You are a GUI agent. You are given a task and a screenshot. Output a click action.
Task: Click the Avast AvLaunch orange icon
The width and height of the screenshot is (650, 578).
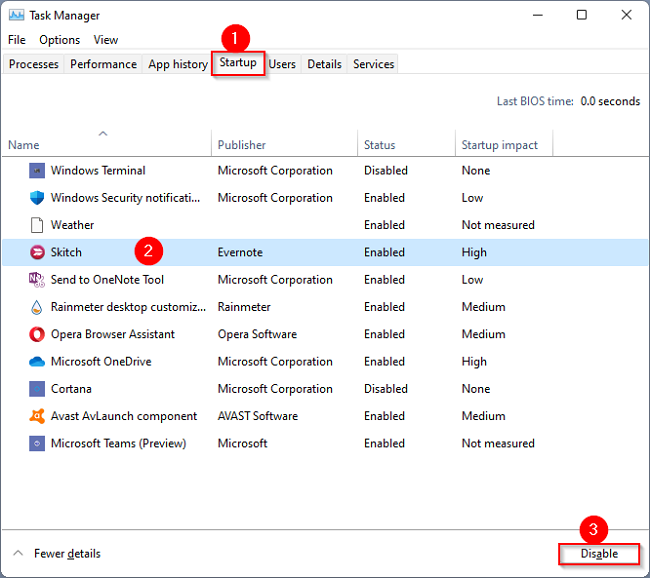tap(37, 416)
